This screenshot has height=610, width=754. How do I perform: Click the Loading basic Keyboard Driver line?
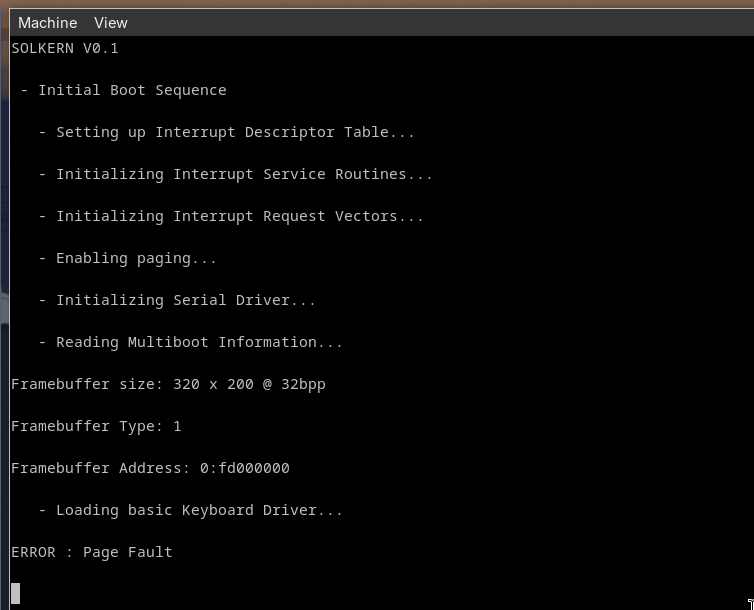pos(190,510)
